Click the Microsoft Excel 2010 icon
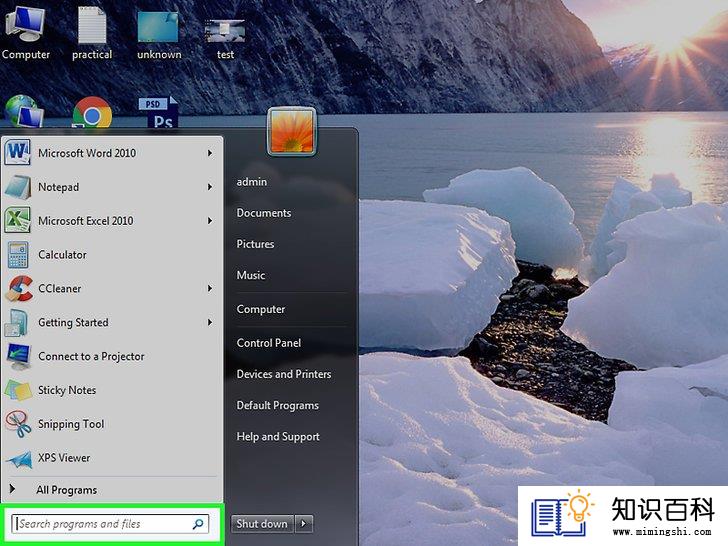This screenshot has height=546, width=728. click(x=18, y=220)
